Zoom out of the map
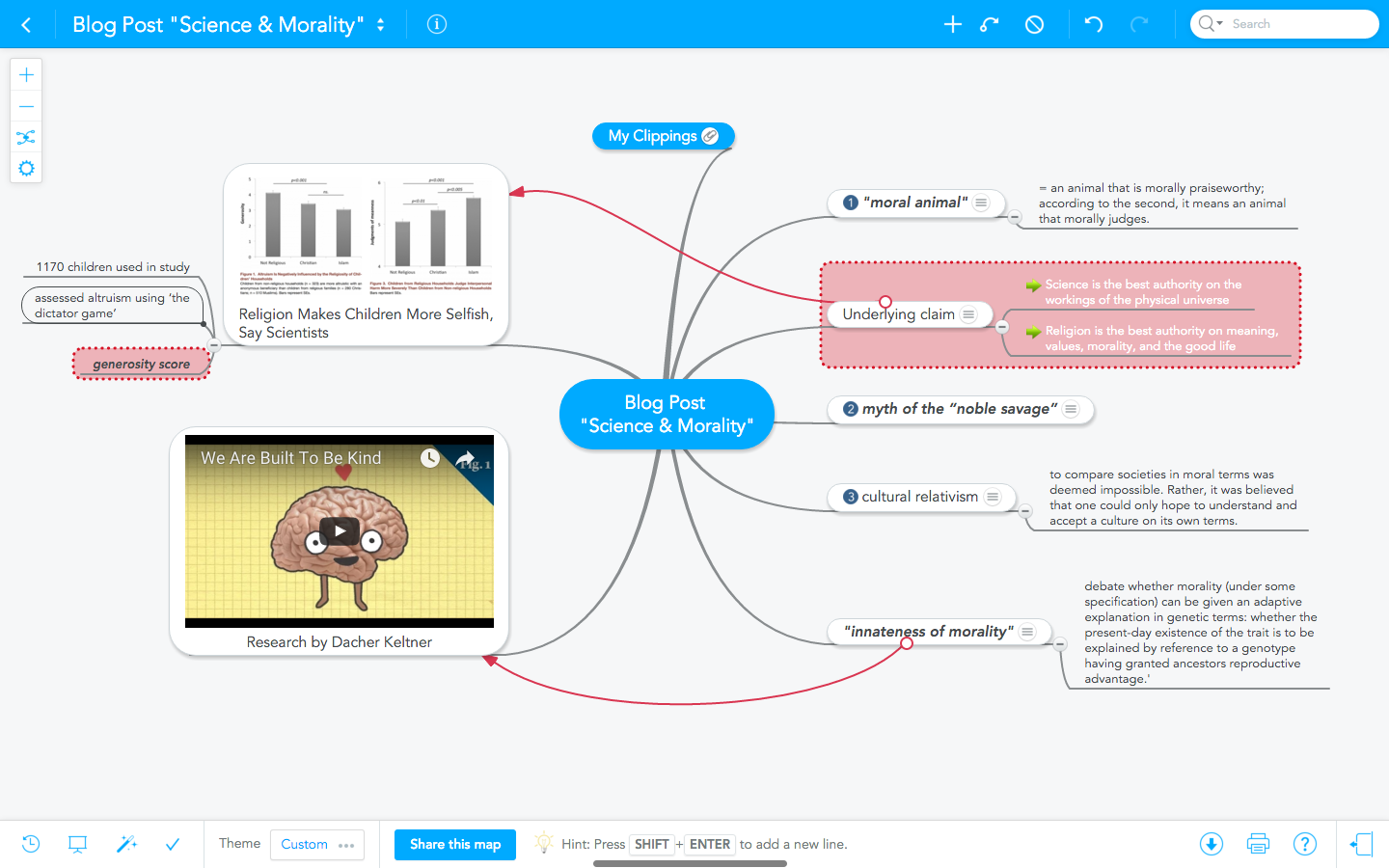 pos(26,106)
